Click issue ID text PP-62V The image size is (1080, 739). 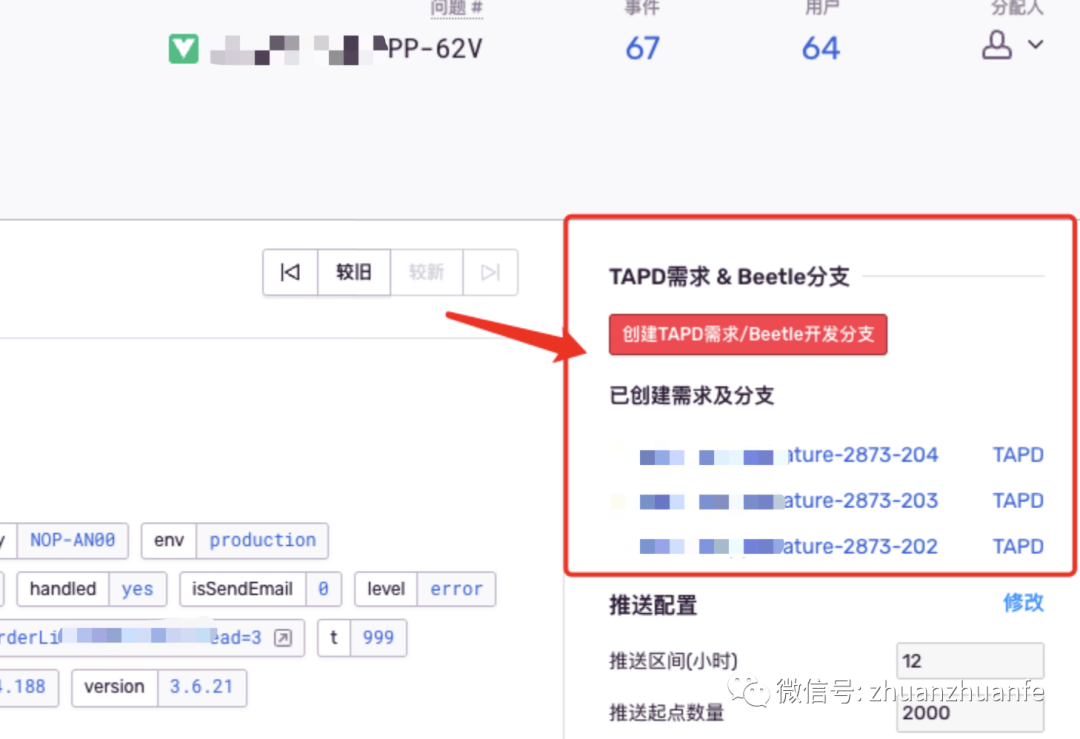pyautogui.click(x=435, y=49)
